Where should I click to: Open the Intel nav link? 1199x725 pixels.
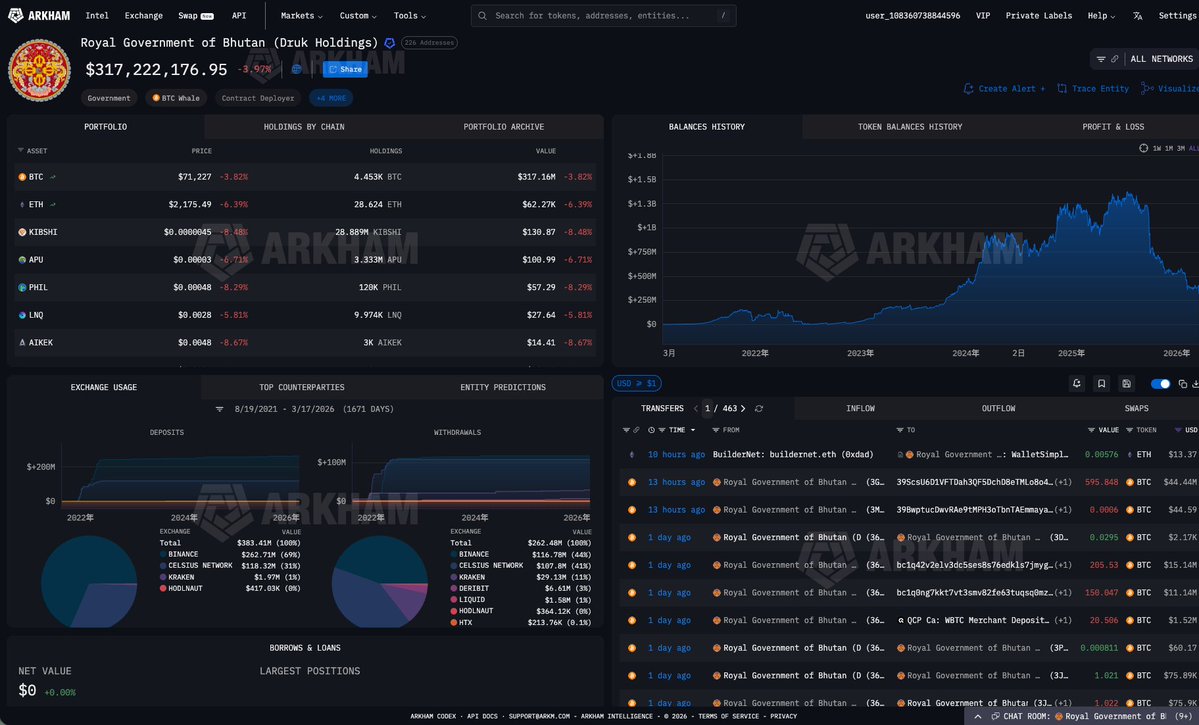point(97,15)
